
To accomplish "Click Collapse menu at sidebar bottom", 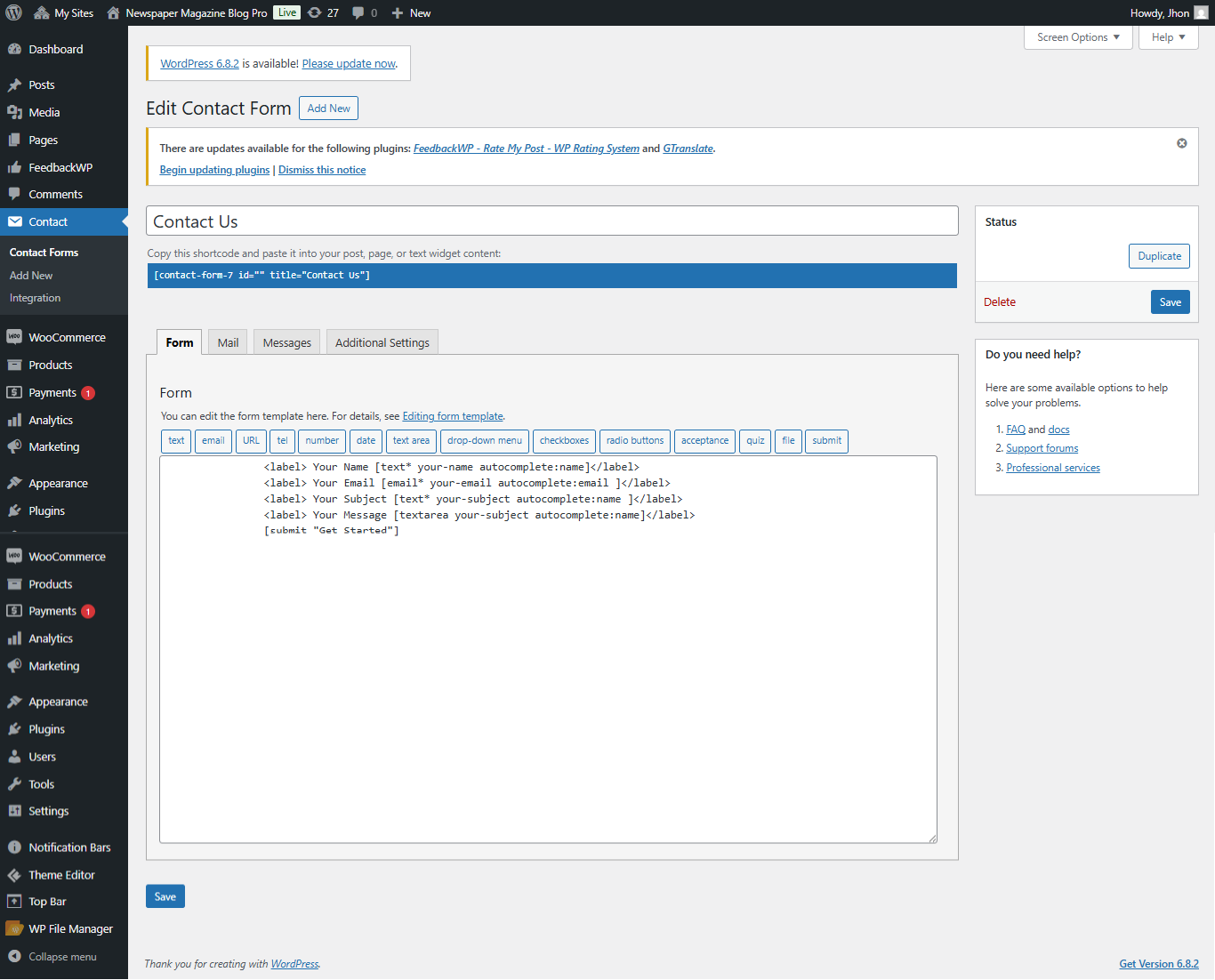I will coord(64,957).
